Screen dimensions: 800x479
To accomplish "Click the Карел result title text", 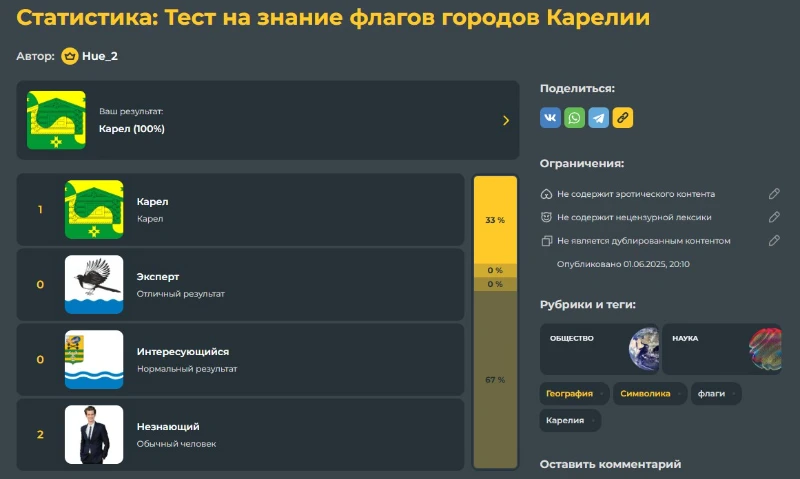I will pos(153,202).
